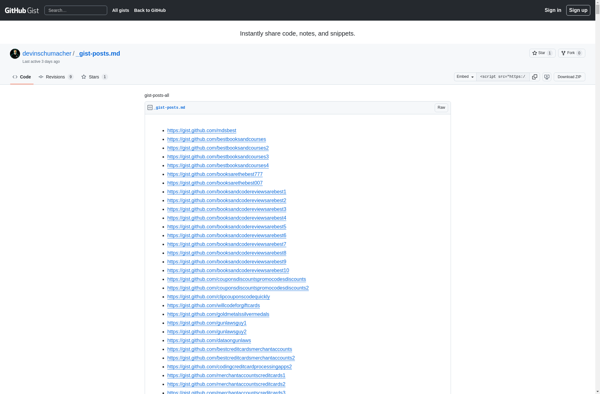Viewport: 600px width, 394px height.
Task: Open link ending willcodeforgiftcards
Action: 214,306
